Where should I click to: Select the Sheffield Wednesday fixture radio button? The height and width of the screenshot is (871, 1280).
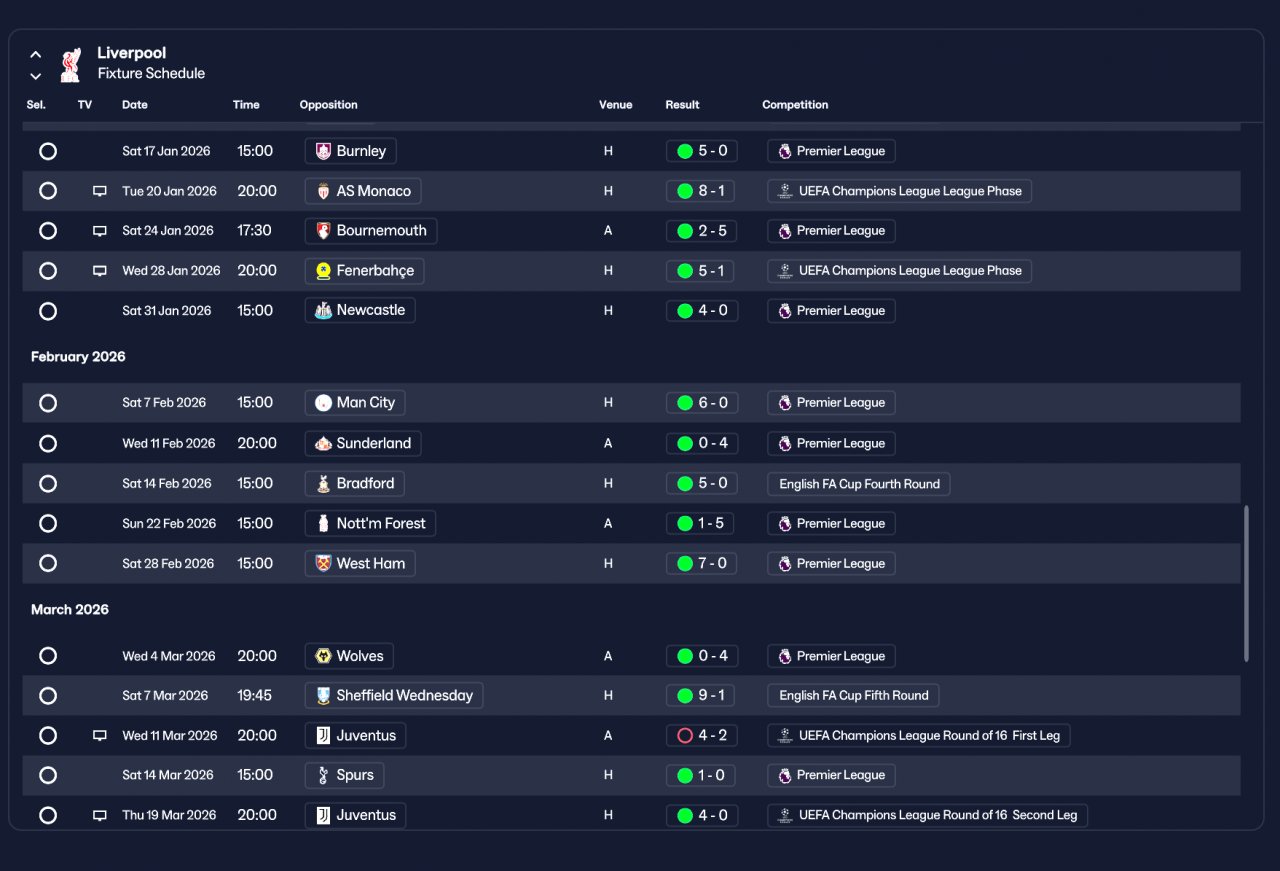[x=48, y=696]
